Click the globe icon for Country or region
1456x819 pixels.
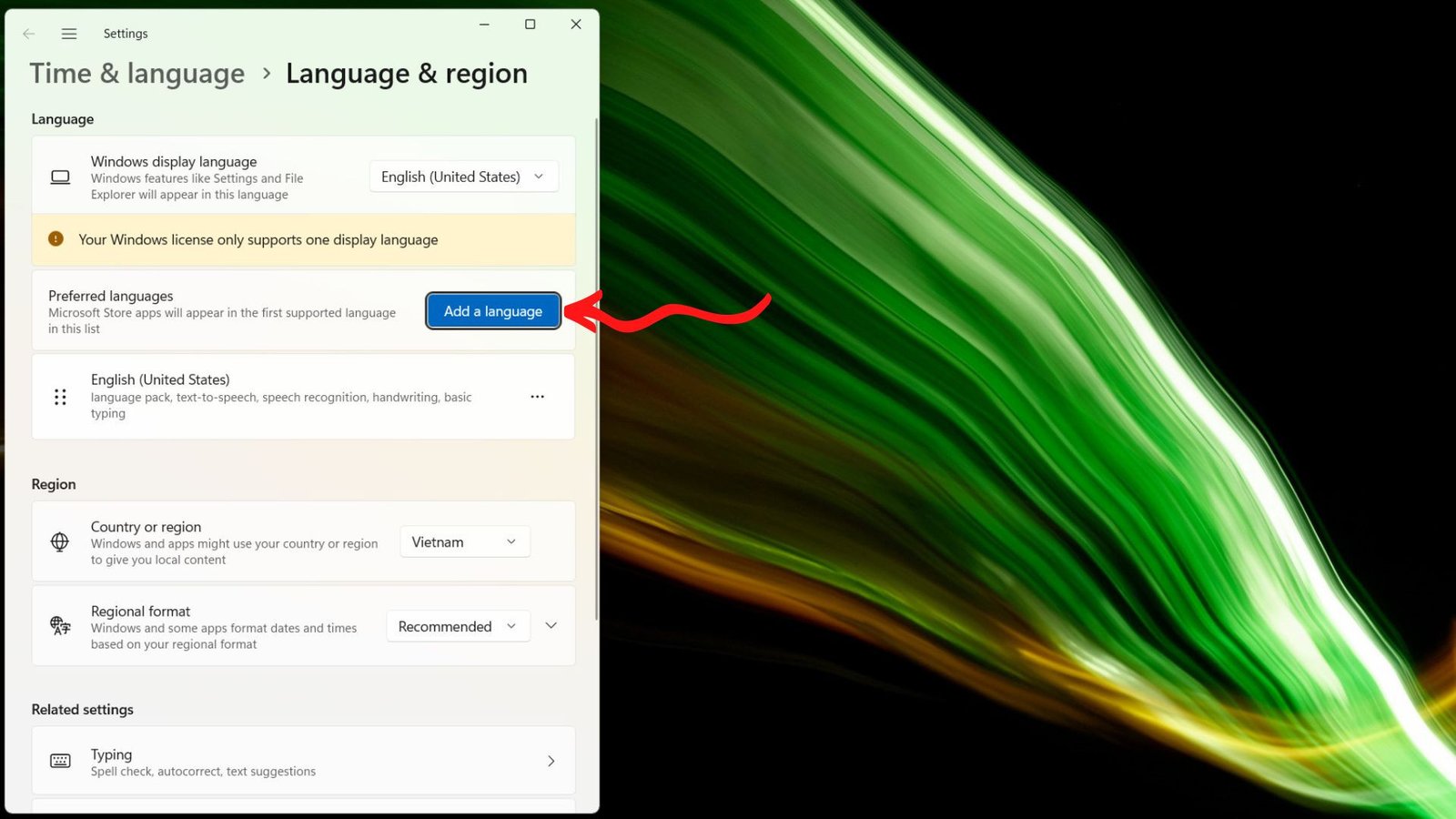(x=60, y=542)
